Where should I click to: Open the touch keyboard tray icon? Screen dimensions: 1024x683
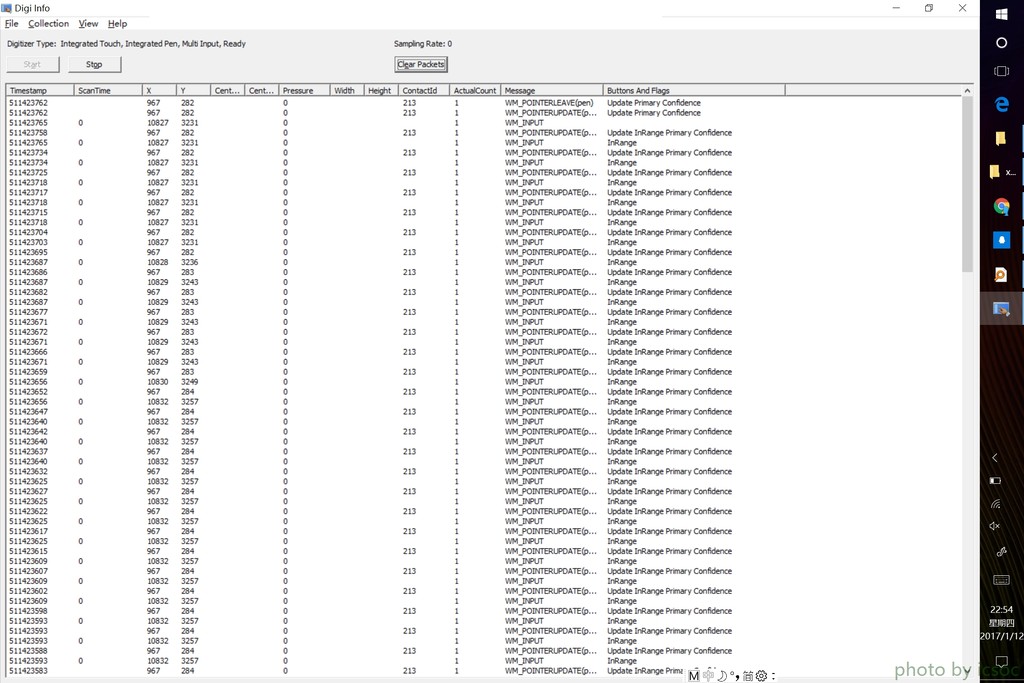point(1001,580)
